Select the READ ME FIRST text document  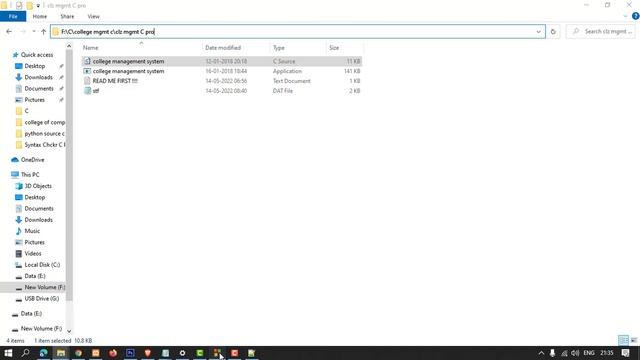coord(222,81)
